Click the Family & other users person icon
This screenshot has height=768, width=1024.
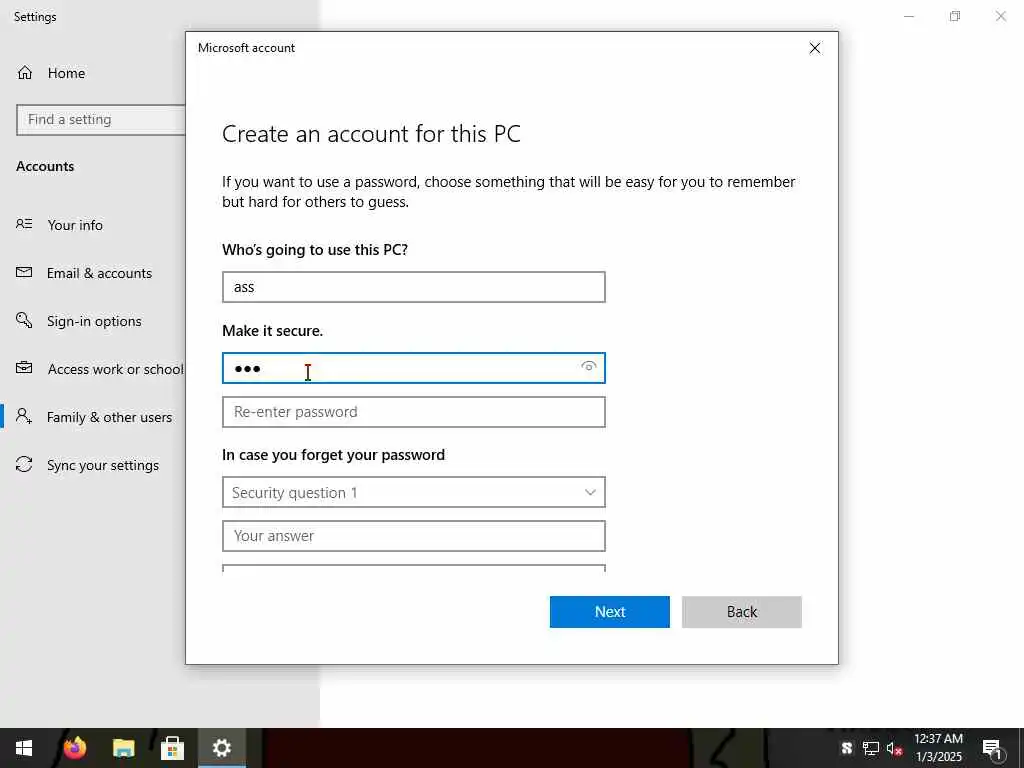[x=24, y=416]
